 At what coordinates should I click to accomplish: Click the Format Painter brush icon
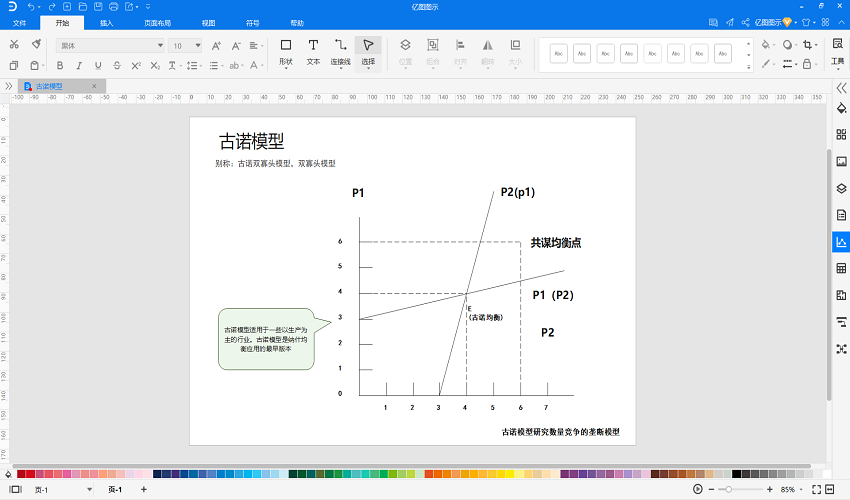36,44
